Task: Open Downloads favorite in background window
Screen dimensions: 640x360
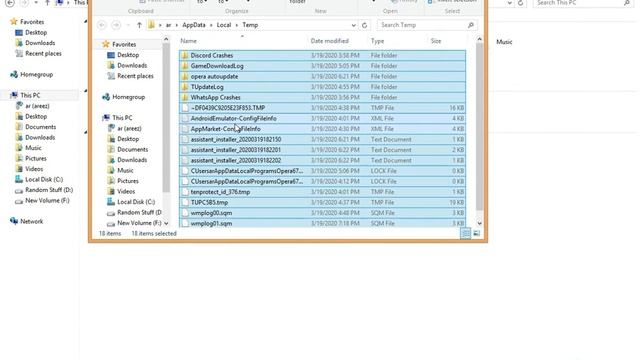Action: point(35,43)
